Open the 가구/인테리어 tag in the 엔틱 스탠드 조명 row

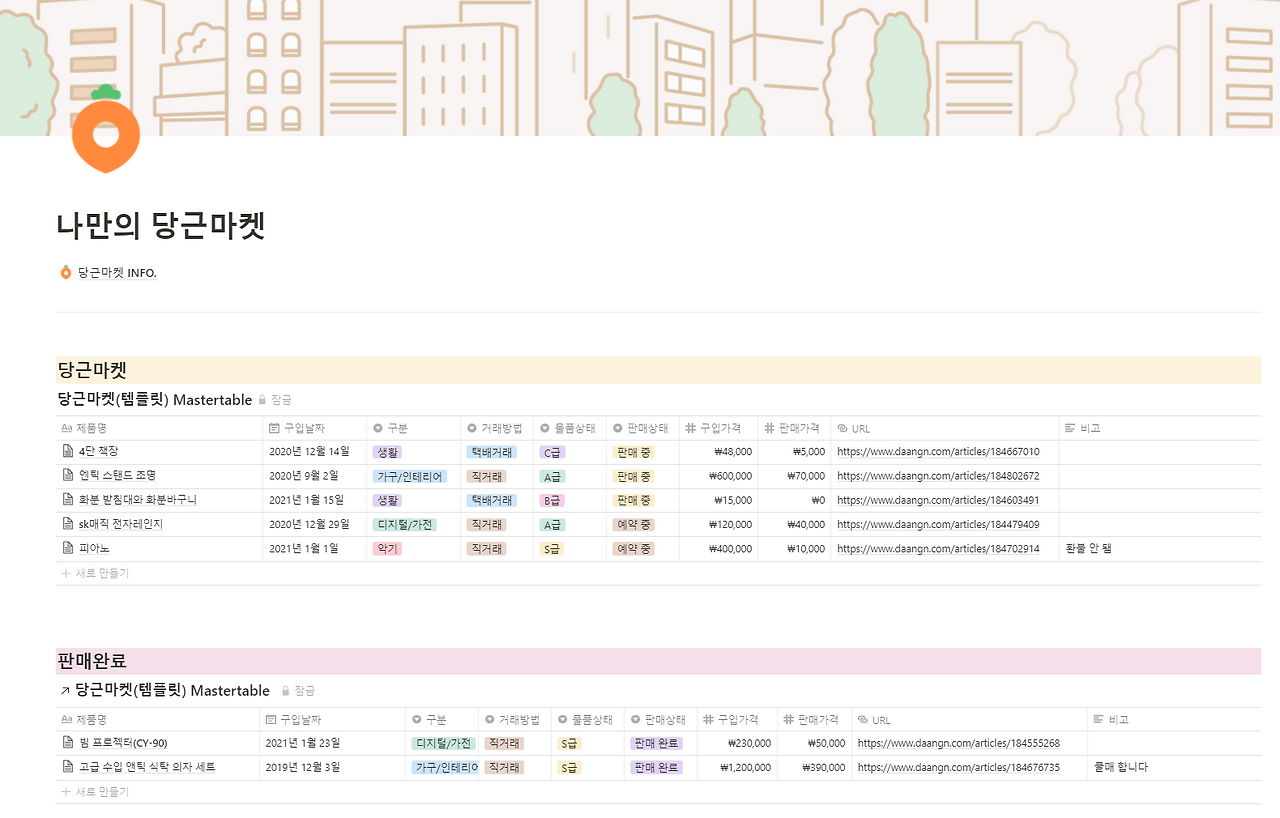coord(410,476)
